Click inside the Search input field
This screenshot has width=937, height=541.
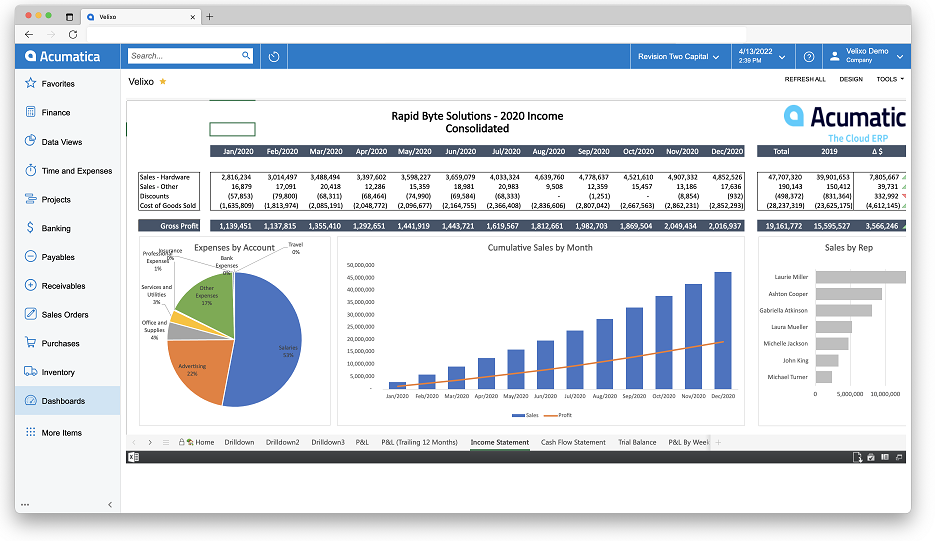coord(184,56)
